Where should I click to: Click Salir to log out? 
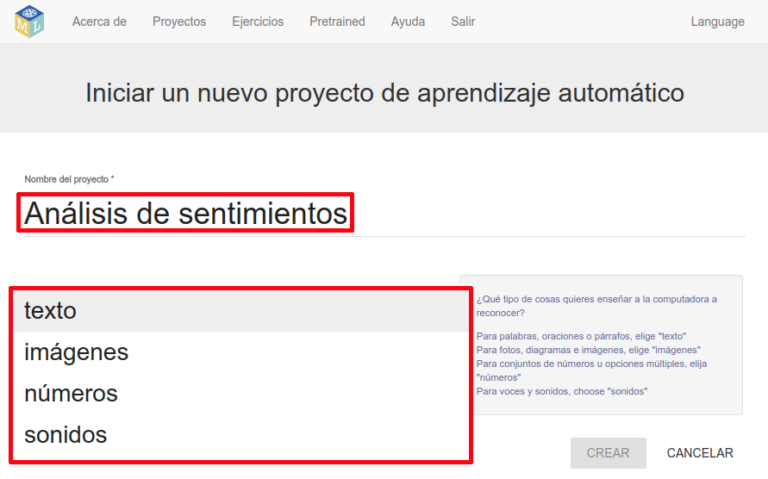click(x=463, y=22)
